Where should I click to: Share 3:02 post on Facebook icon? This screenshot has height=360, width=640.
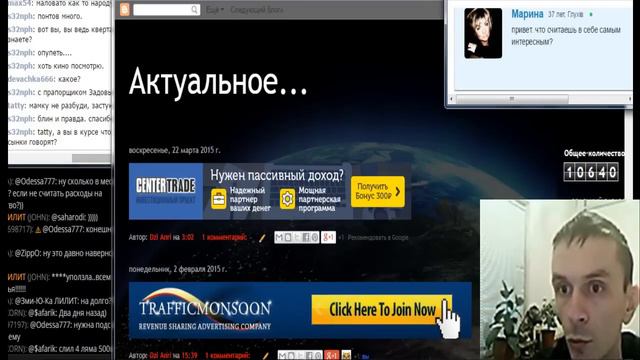coord(305,237)
